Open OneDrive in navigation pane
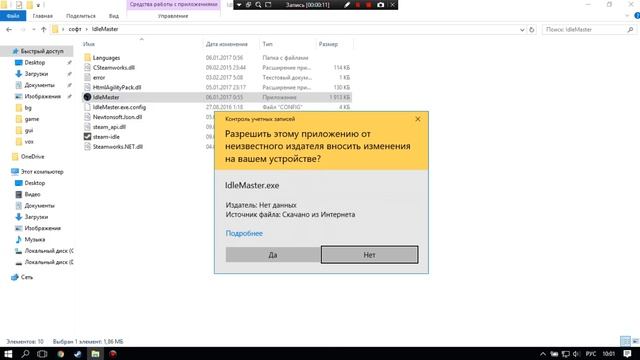 pyautogui.click(x=32, y=157)
